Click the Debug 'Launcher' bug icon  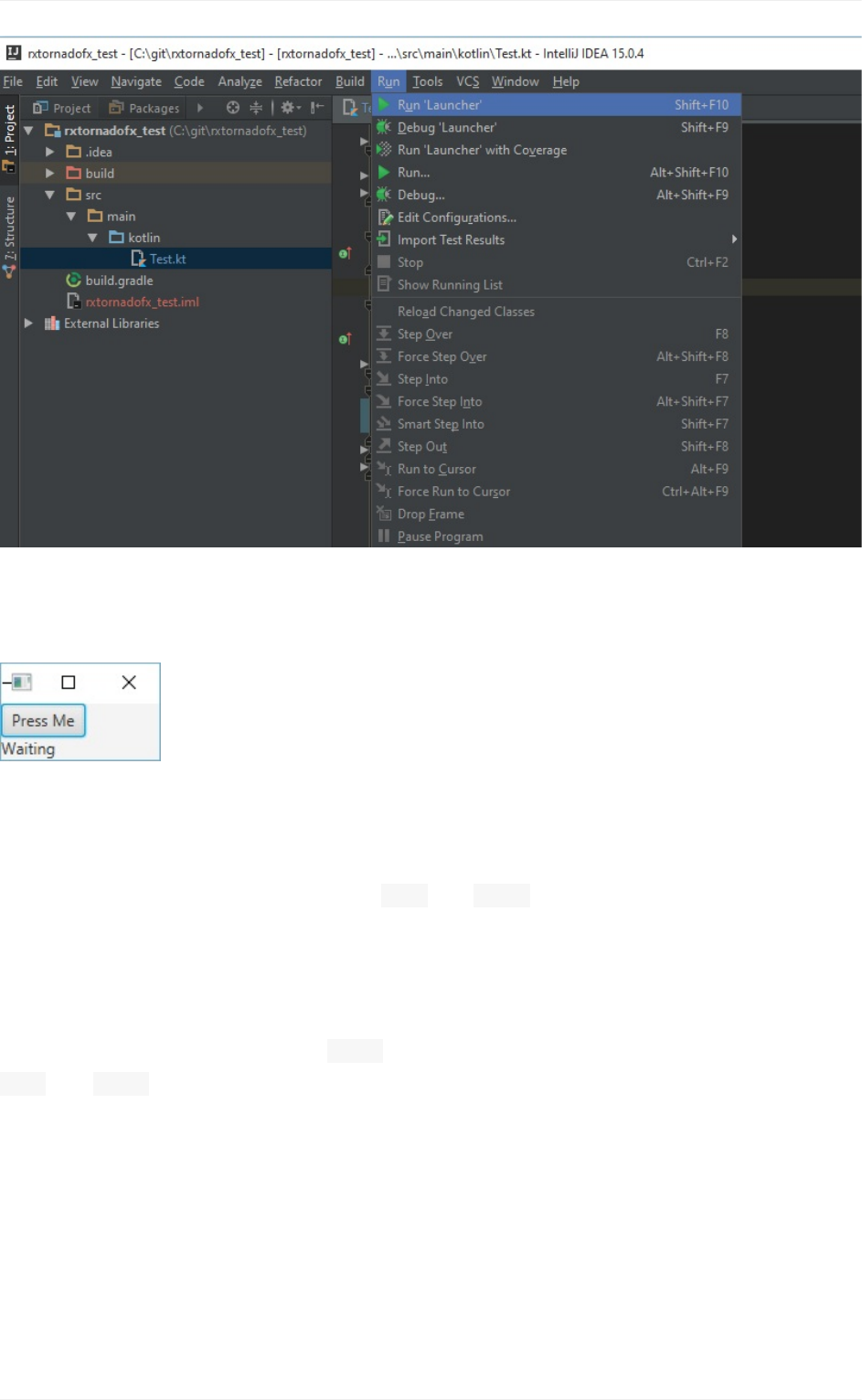click(x=384, y=127)
